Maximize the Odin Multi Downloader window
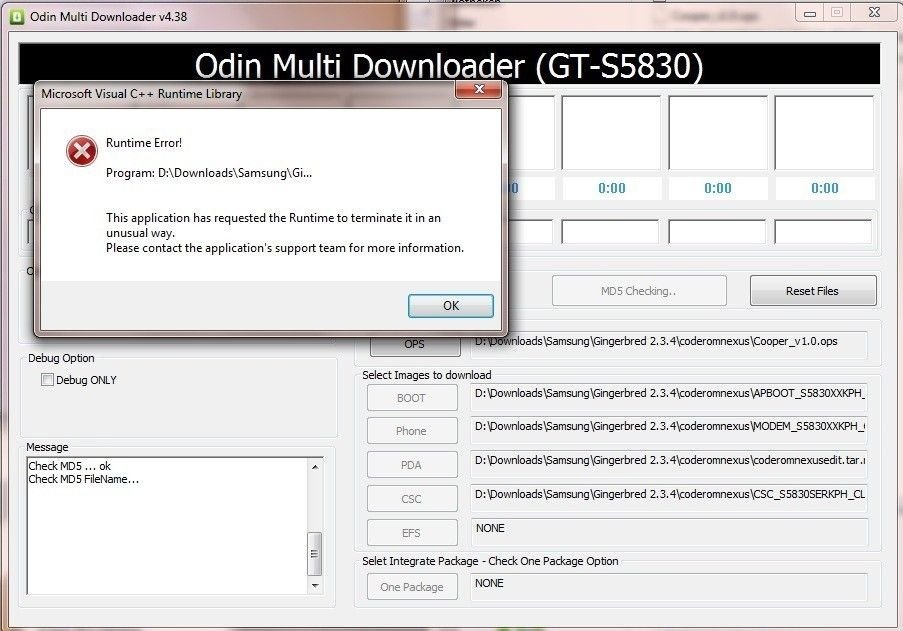903x631 pixels. click(x=837, y=13)
